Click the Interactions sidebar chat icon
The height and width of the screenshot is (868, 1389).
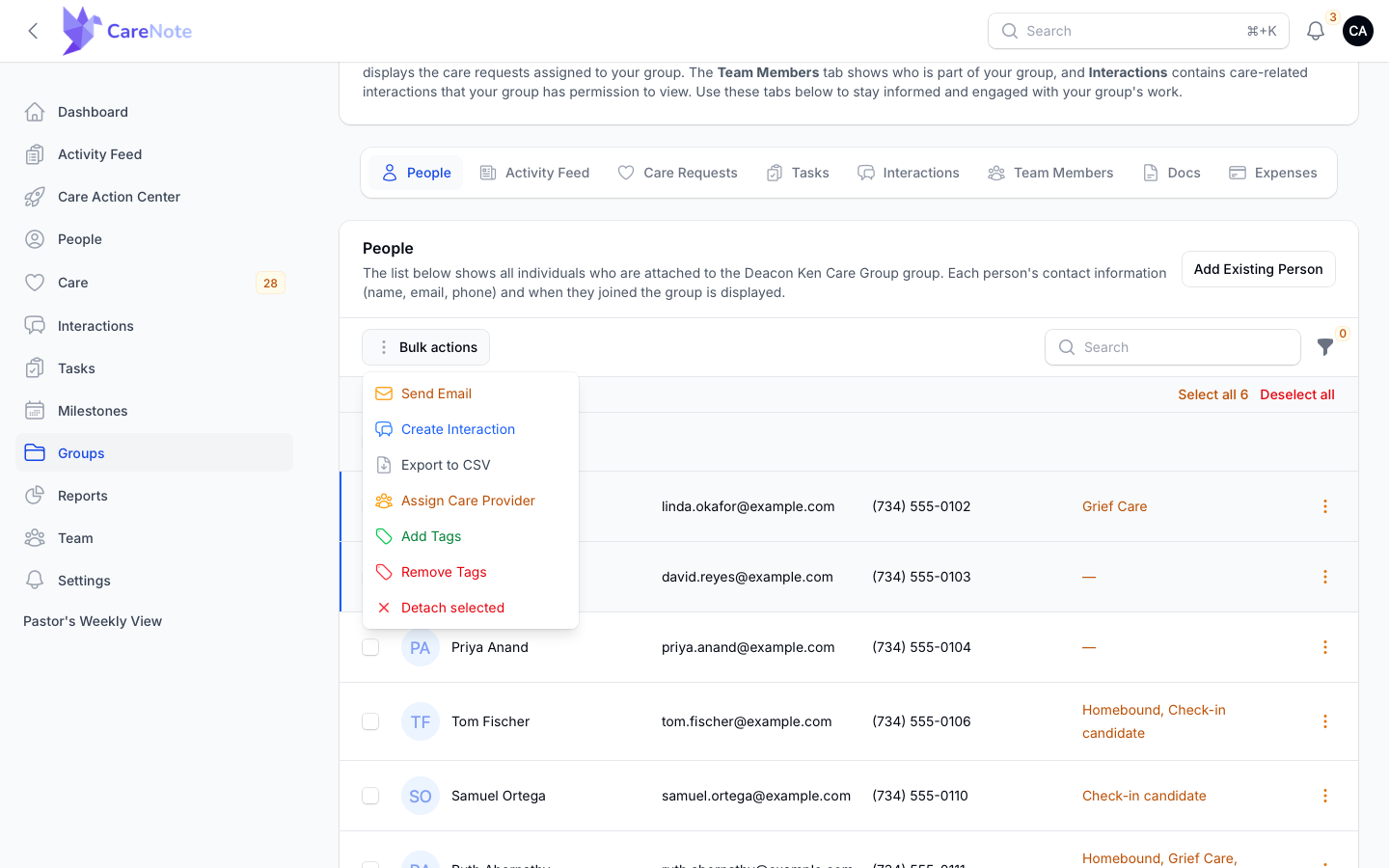point(35,326)
